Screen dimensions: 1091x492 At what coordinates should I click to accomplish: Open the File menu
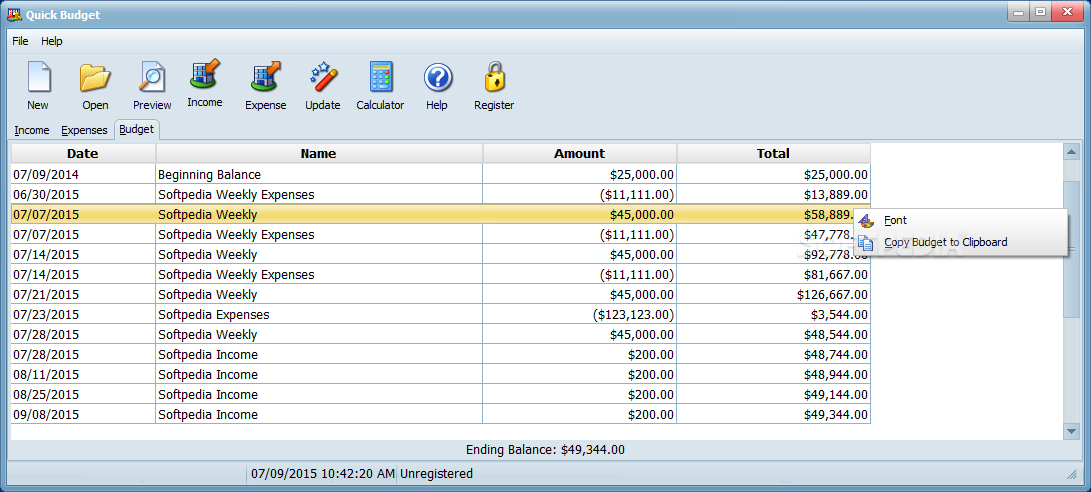coord(20,41)
